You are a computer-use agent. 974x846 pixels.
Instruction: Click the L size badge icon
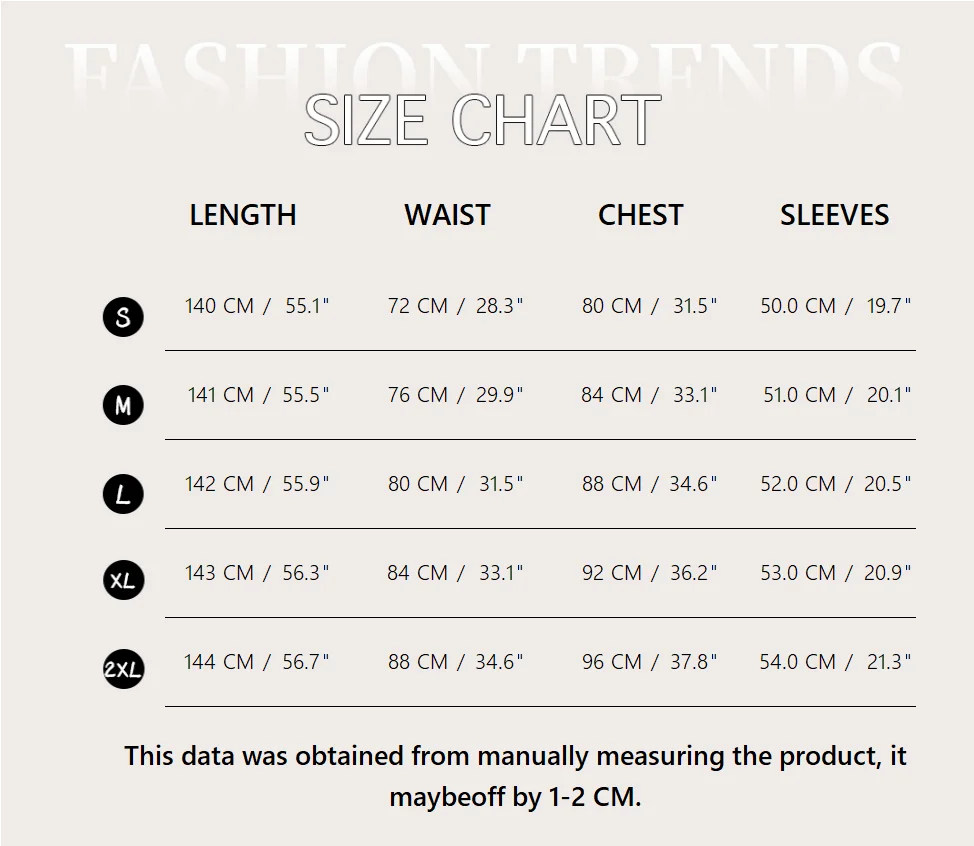pyautogui.click(x=123, y=494)
